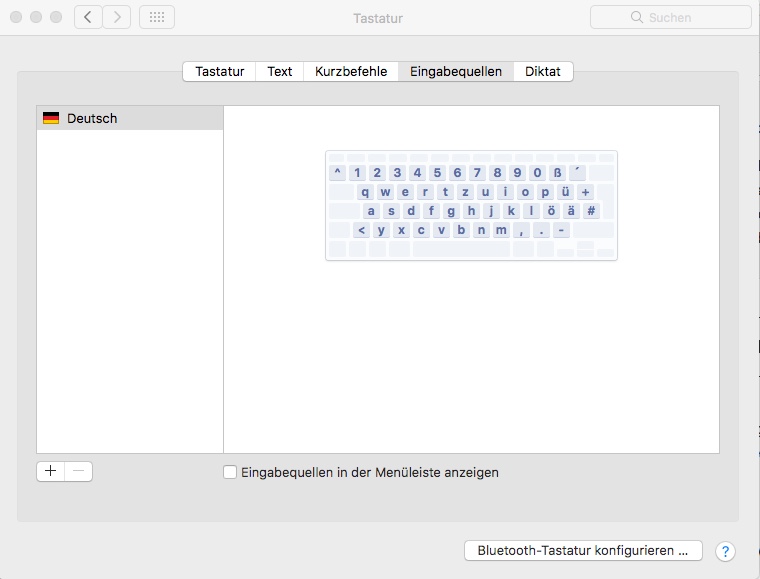Go forward using the right arrow button
The height and width of the screenshot is (579, 760).
pyautogui.click(x=117, y=17)
